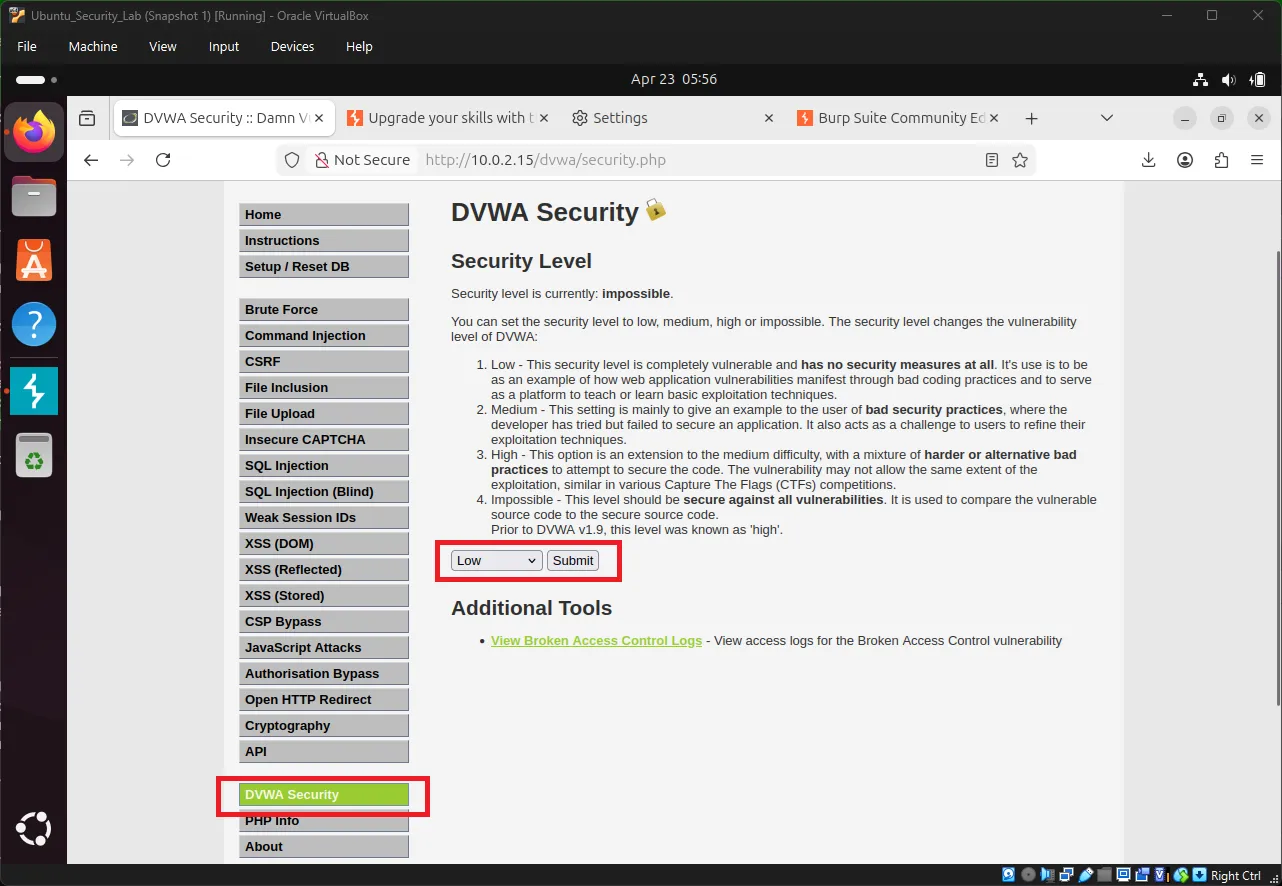Viewport: 1282px width, 886px height.
Task: Open View Broken Access Control Logs link
Action: [596, 640]
